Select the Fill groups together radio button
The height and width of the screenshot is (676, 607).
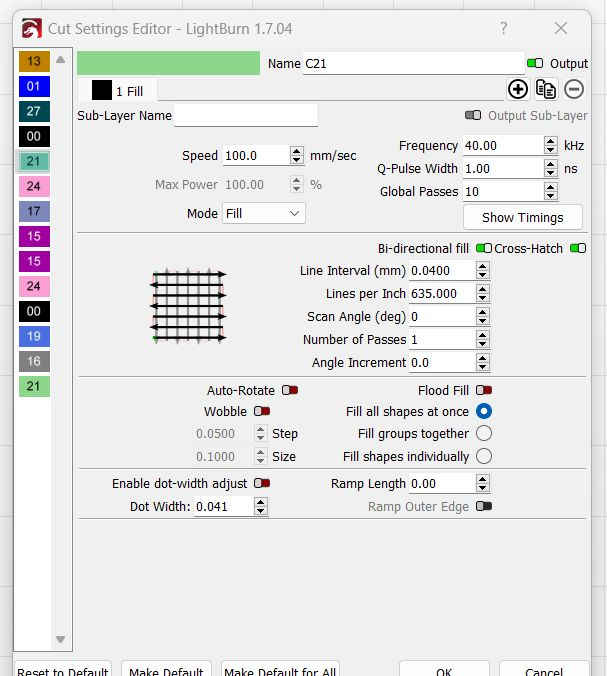[x=484, y=433]
